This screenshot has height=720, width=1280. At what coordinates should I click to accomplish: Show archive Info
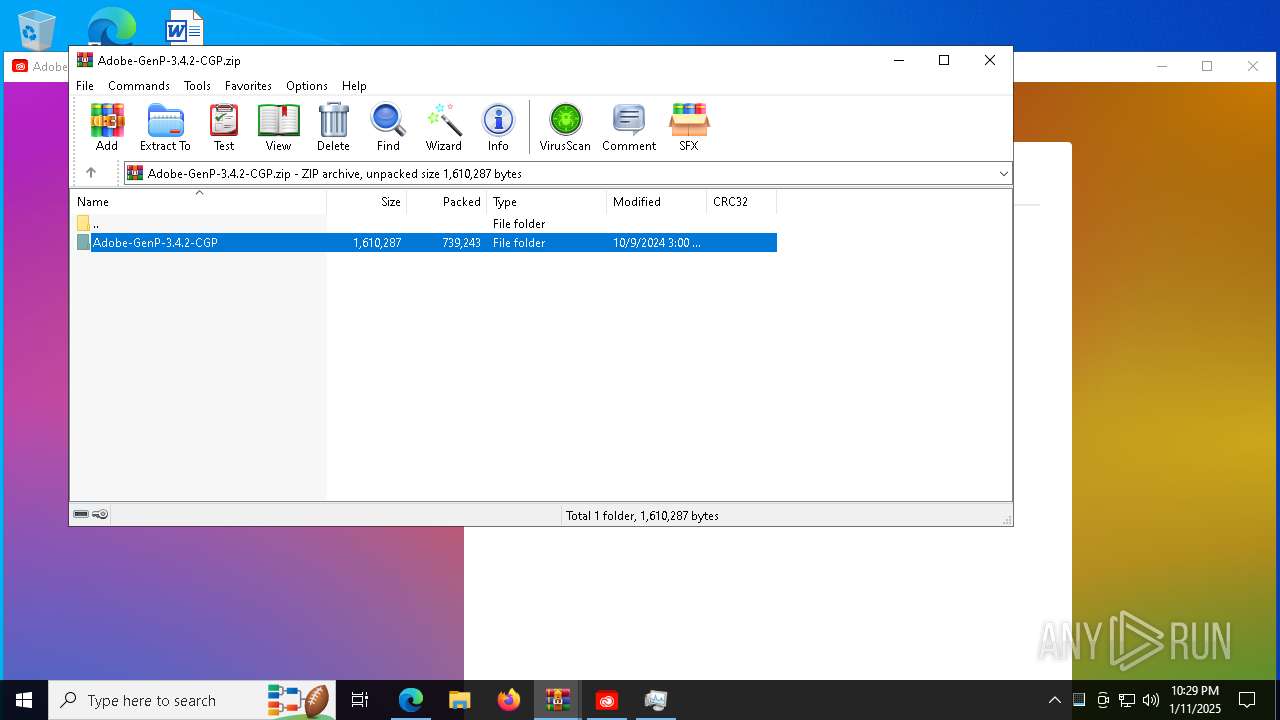tap(498, 127)
